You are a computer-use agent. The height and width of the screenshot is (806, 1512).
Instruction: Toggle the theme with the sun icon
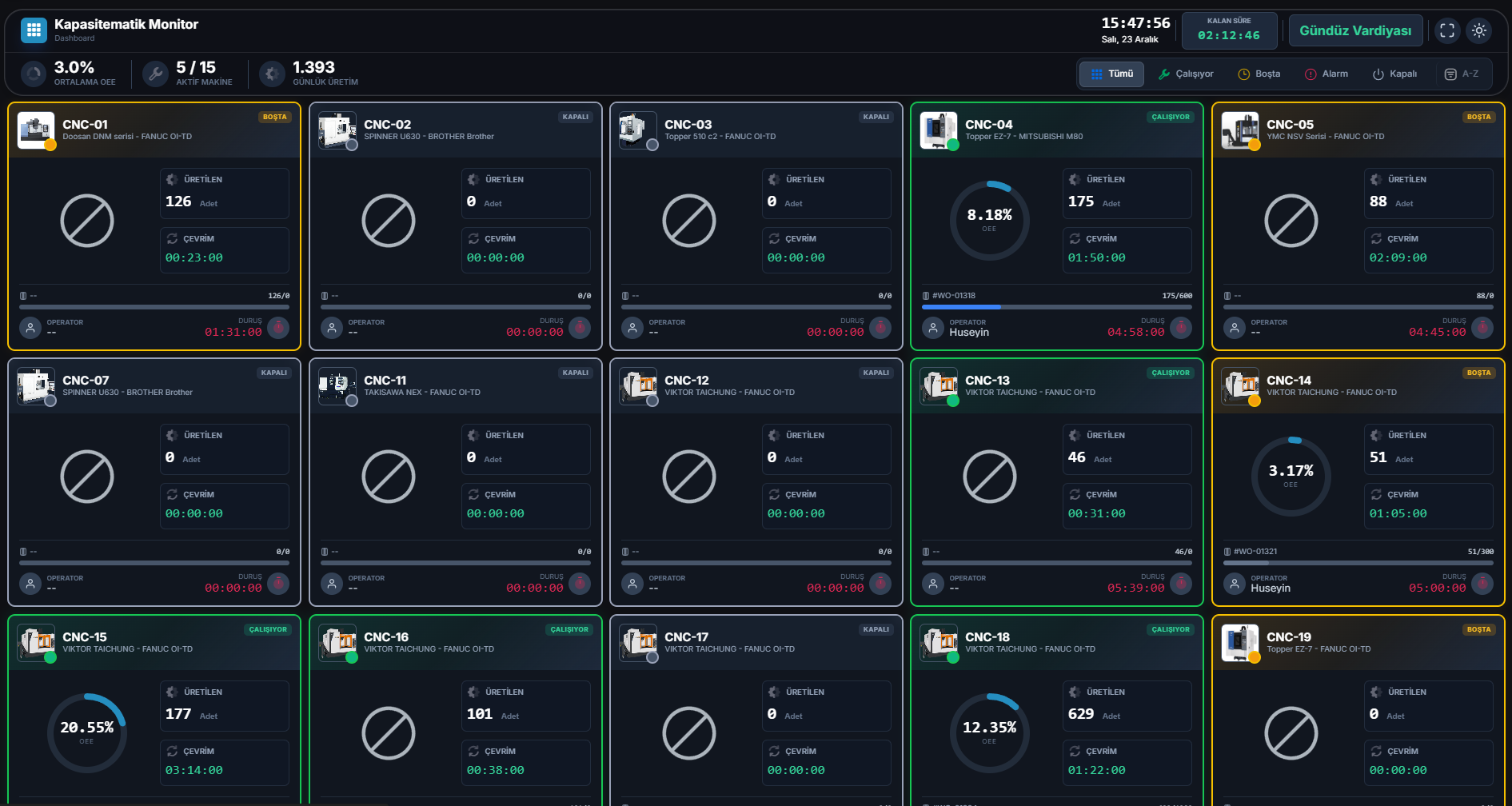pos(1480,30)
